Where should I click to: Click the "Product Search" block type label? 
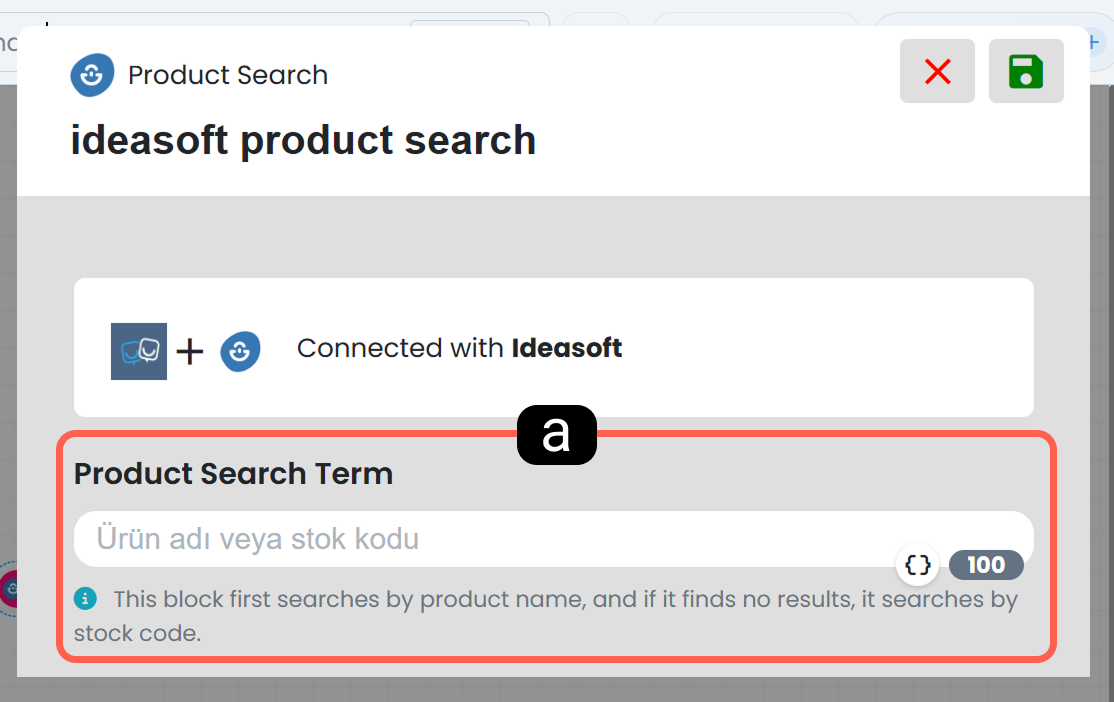click(x=228, y=75)
